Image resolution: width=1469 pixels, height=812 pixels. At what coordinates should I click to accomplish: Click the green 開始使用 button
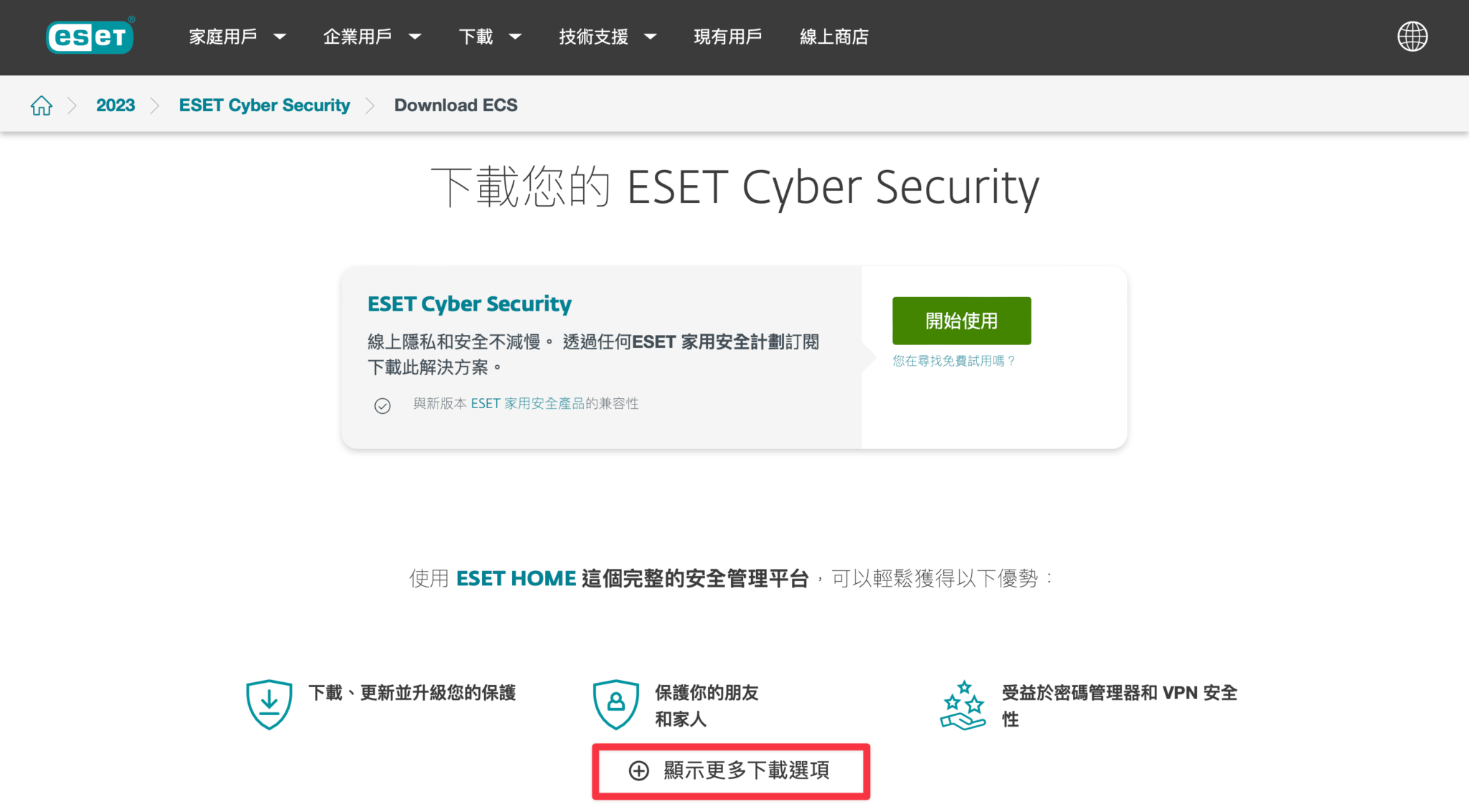[x=960, y=321]
